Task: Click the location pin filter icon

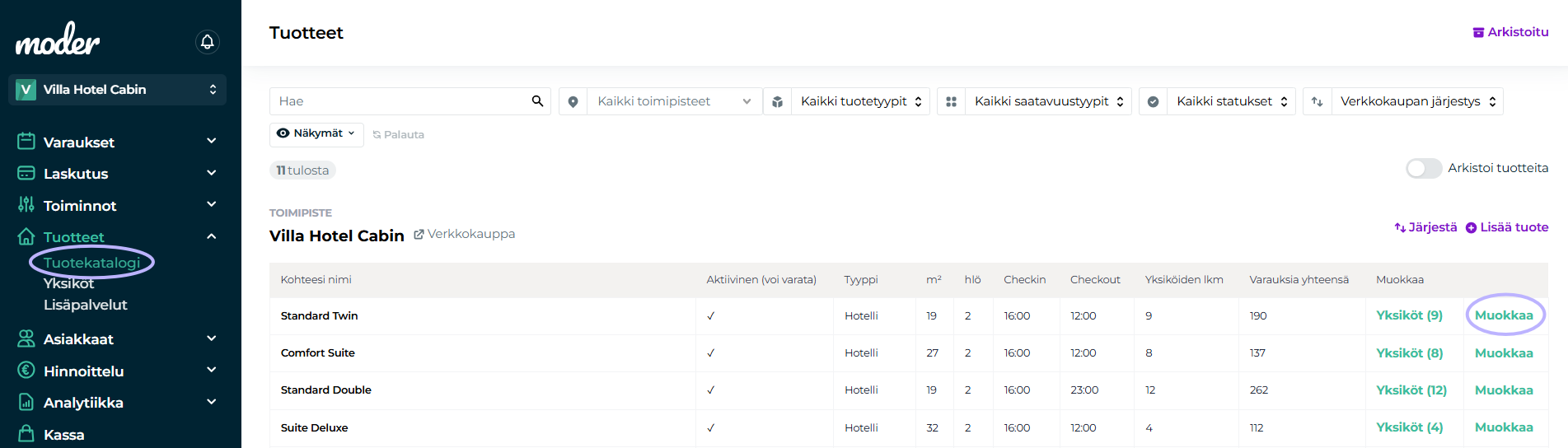Action: coord(573,101)
